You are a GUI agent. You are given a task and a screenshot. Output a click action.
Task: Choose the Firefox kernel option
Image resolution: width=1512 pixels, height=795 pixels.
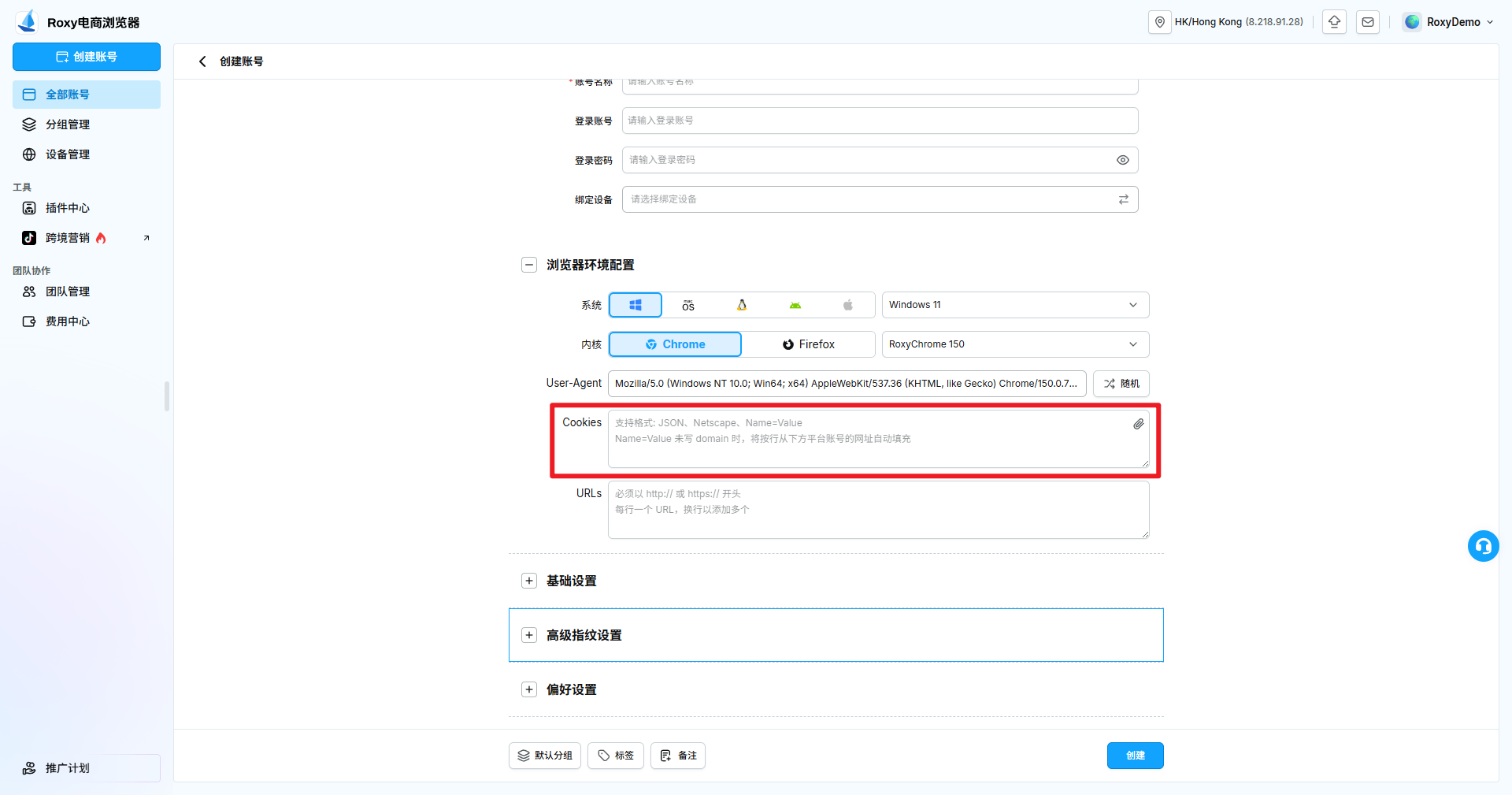(809, 344)
